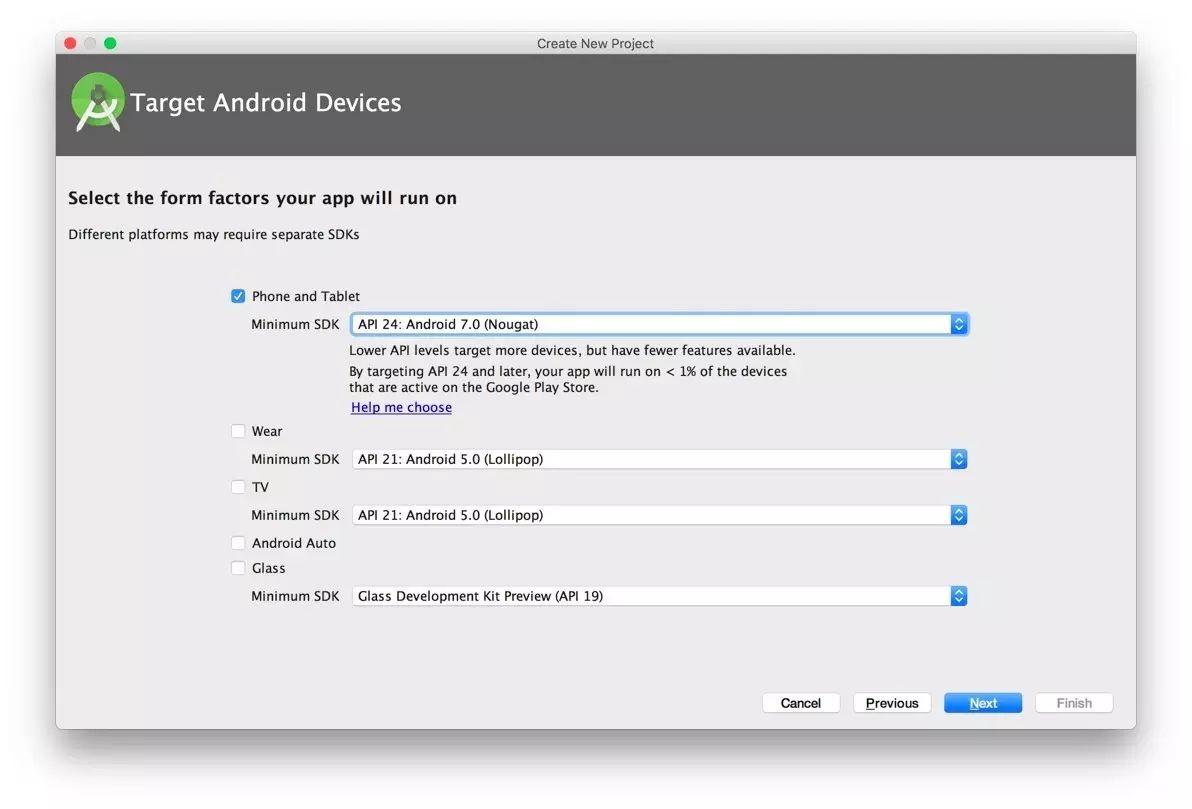Click the 'Target Android Devices' heading
This screenshot has height=809, width=1192.
tap(265, 103)
